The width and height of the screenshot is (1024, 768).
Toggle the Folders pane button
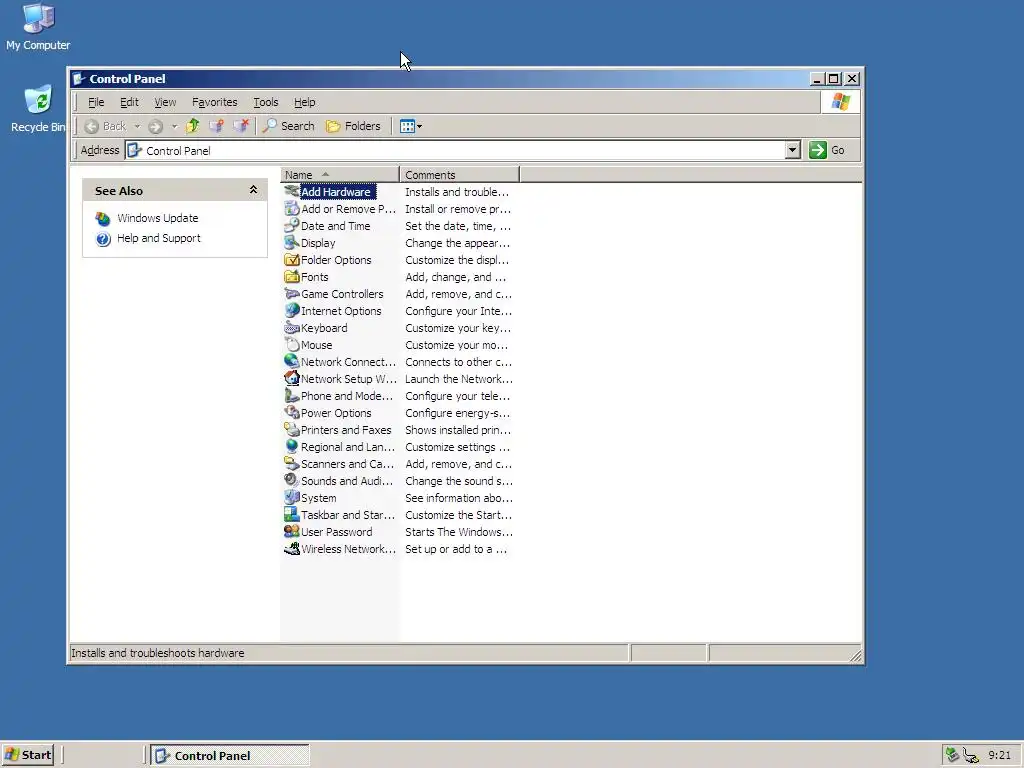click(x=353, y=126)
